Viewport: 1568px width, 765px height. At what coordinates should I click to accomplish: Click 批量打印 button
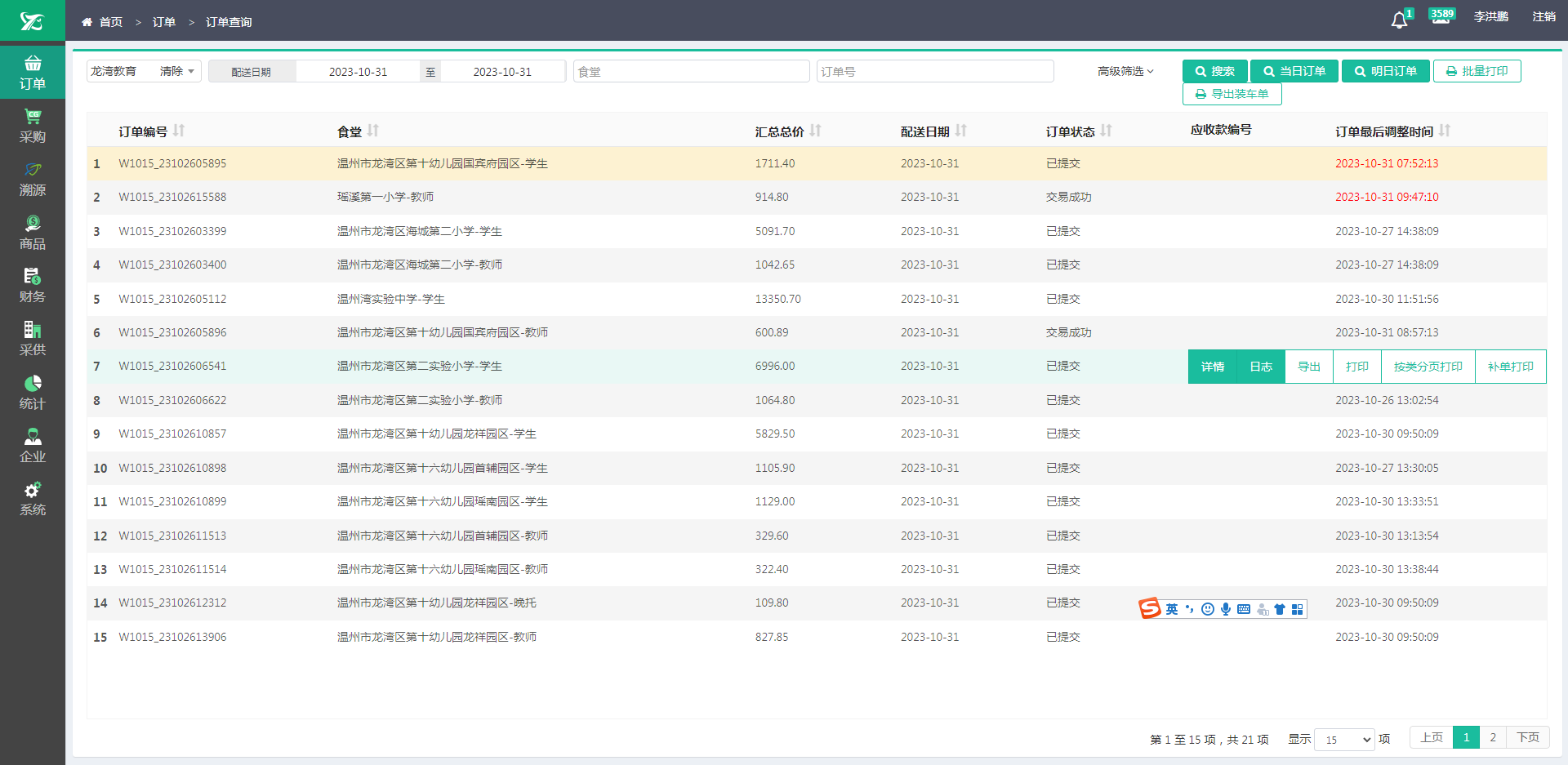point(1477,71)
